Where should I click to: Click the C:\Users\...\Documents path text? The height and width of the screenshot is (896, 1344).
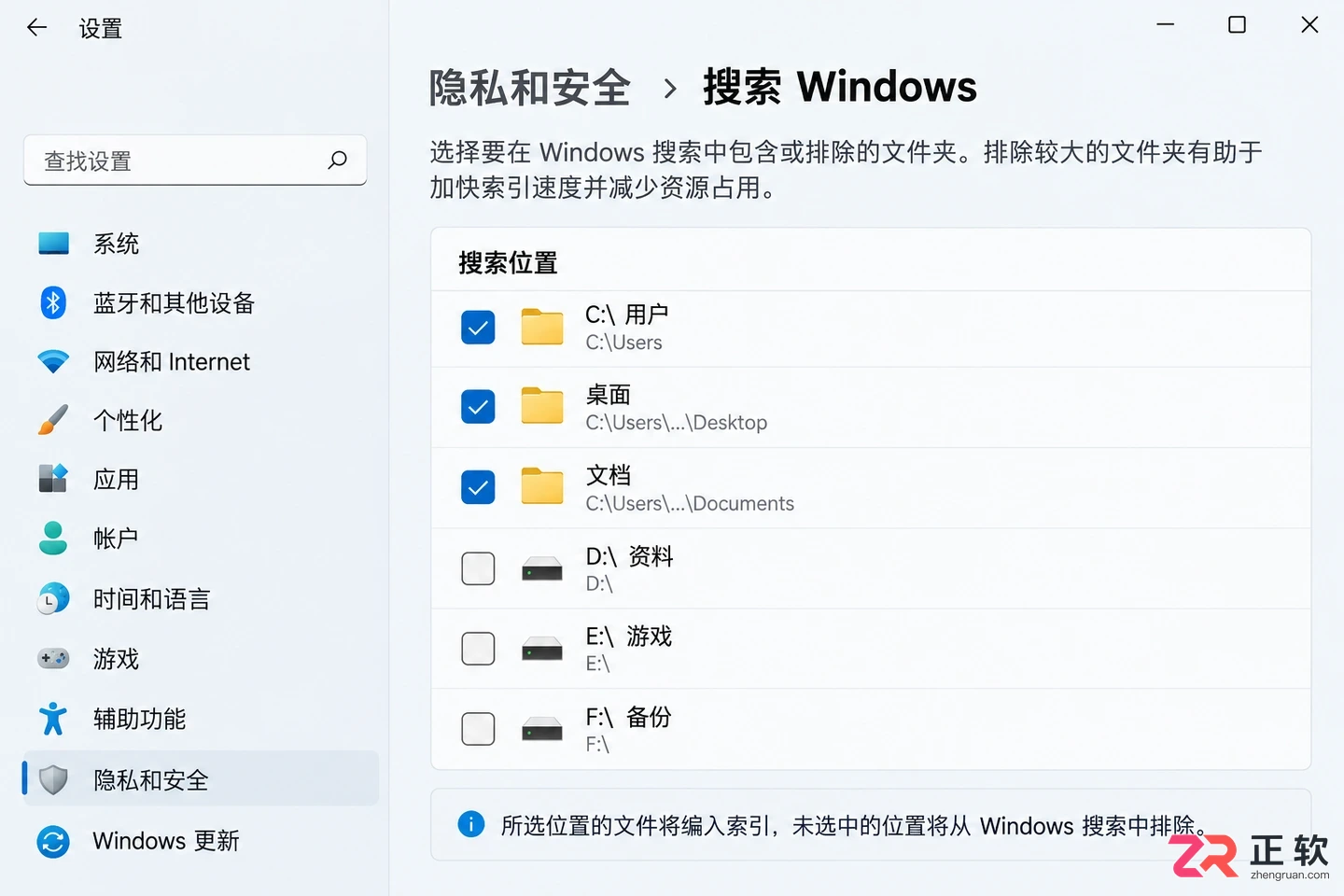click(690, 504)
